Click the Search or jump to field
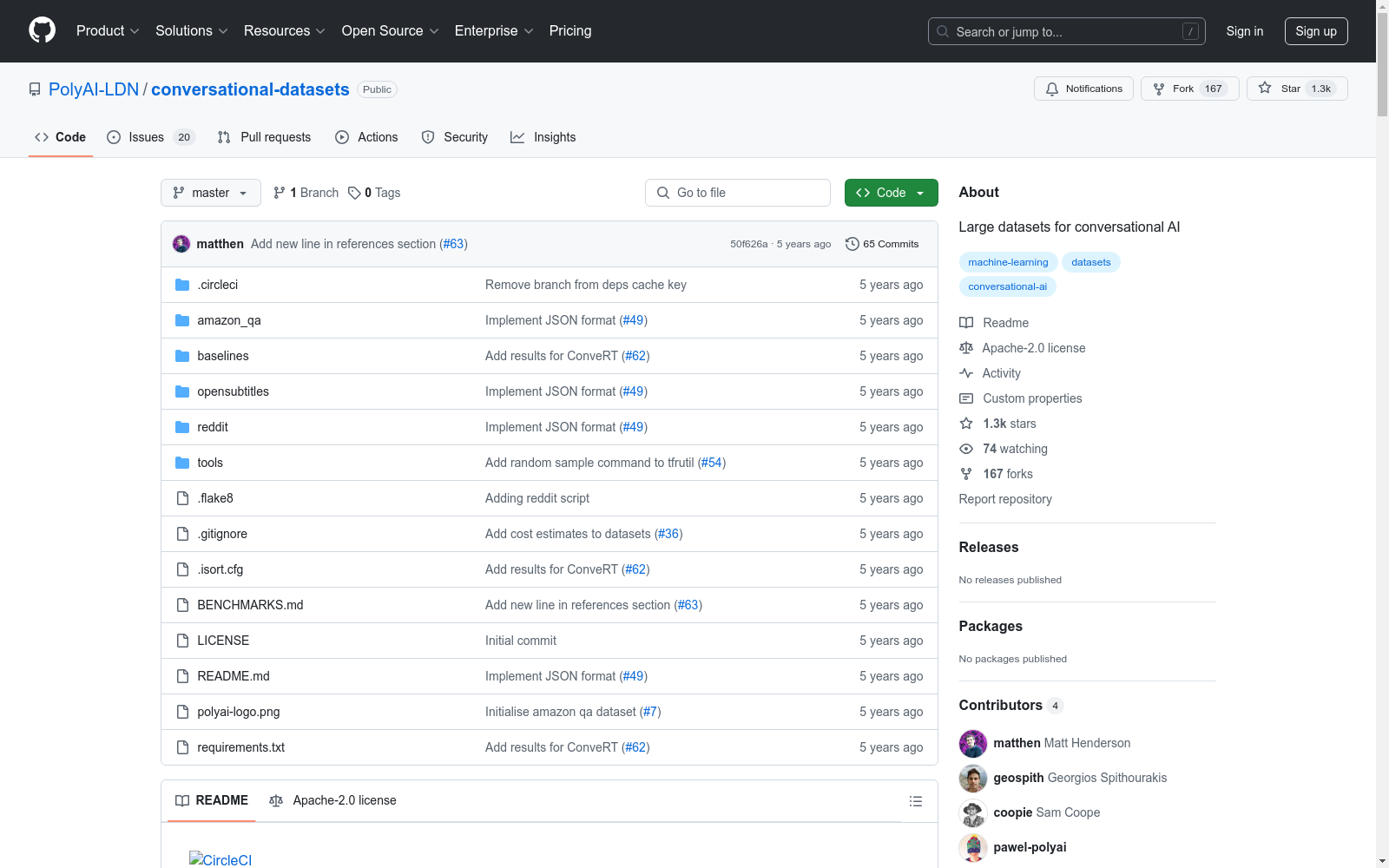Viewport: 1389px width, 868px height. (x=1067, y=31)
